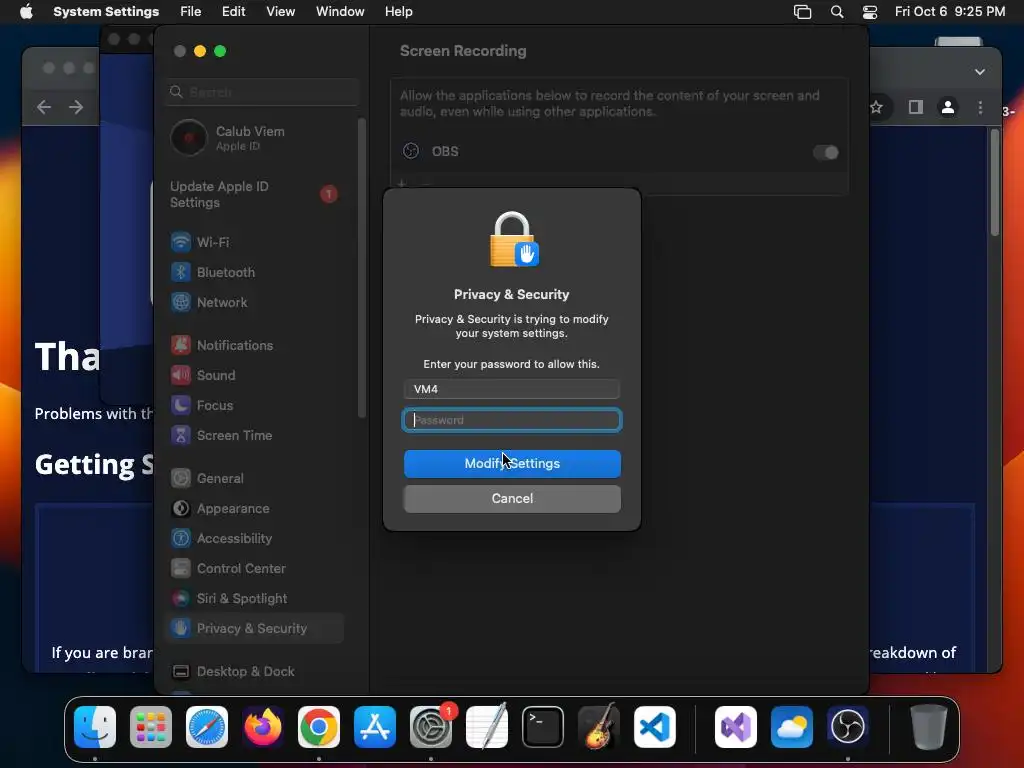Launch Firefox from the Dock

point(263,727)
